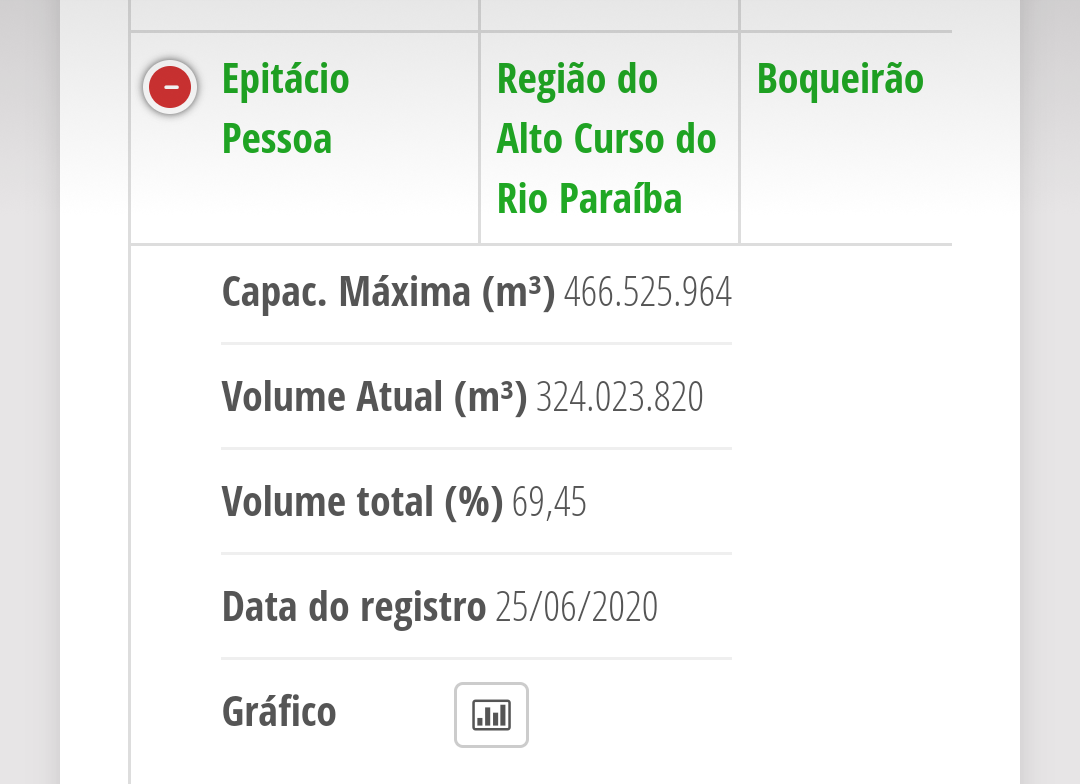The image size is (1080, 784).
Task: Select the Região do Alto Curso do Rio Paraíba cell
Action: [610, 138]
